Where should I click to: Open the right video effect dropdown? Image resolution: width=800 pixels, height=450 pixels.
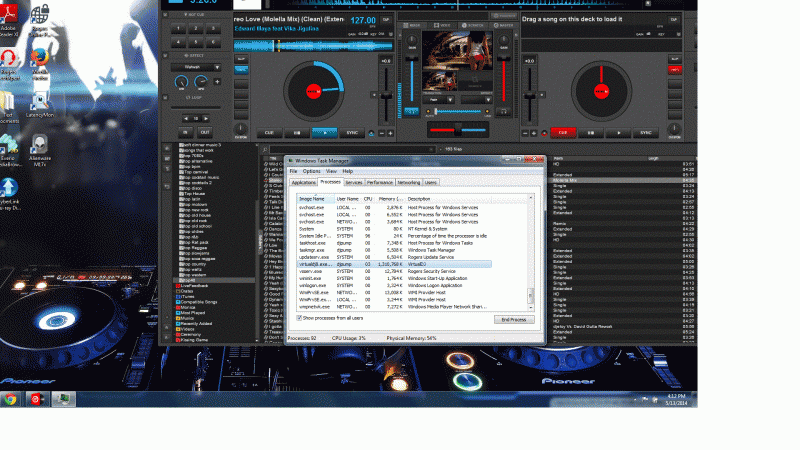coord(477,100)
